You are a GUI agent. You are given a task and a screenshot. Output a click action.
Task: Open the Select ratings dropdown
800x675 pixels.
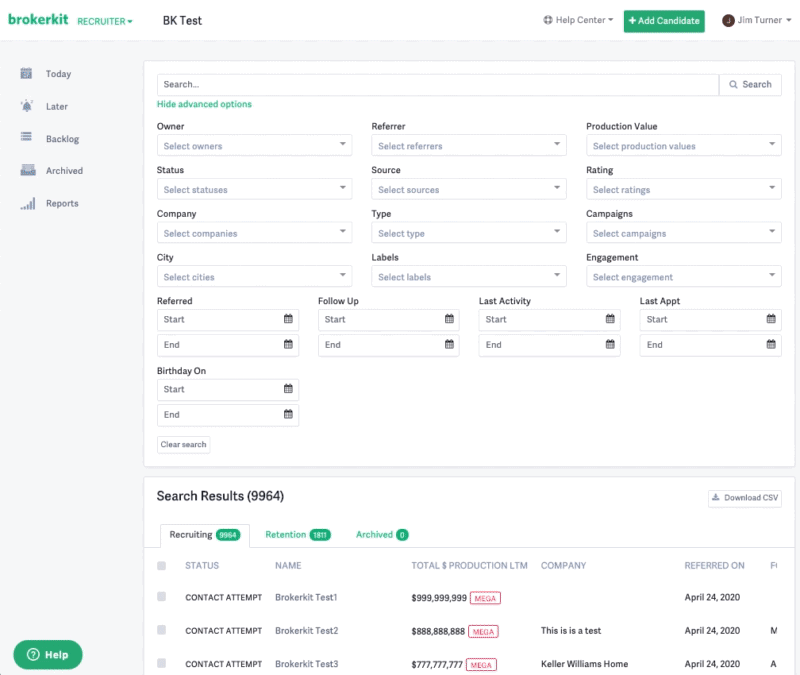[684, 189]
